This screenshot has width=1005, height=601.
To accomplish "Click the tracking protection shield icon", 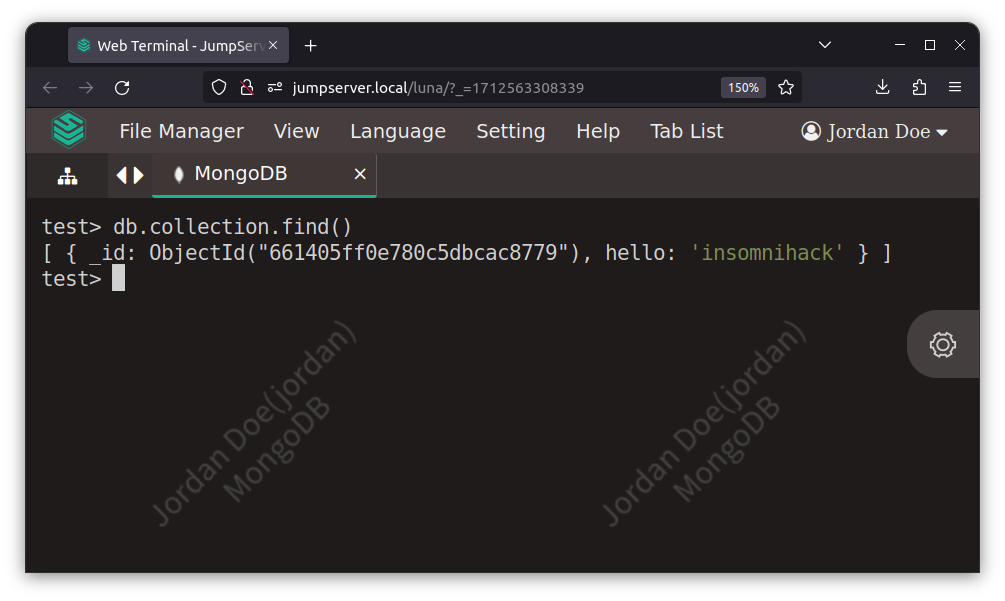I will coord(219,88).
